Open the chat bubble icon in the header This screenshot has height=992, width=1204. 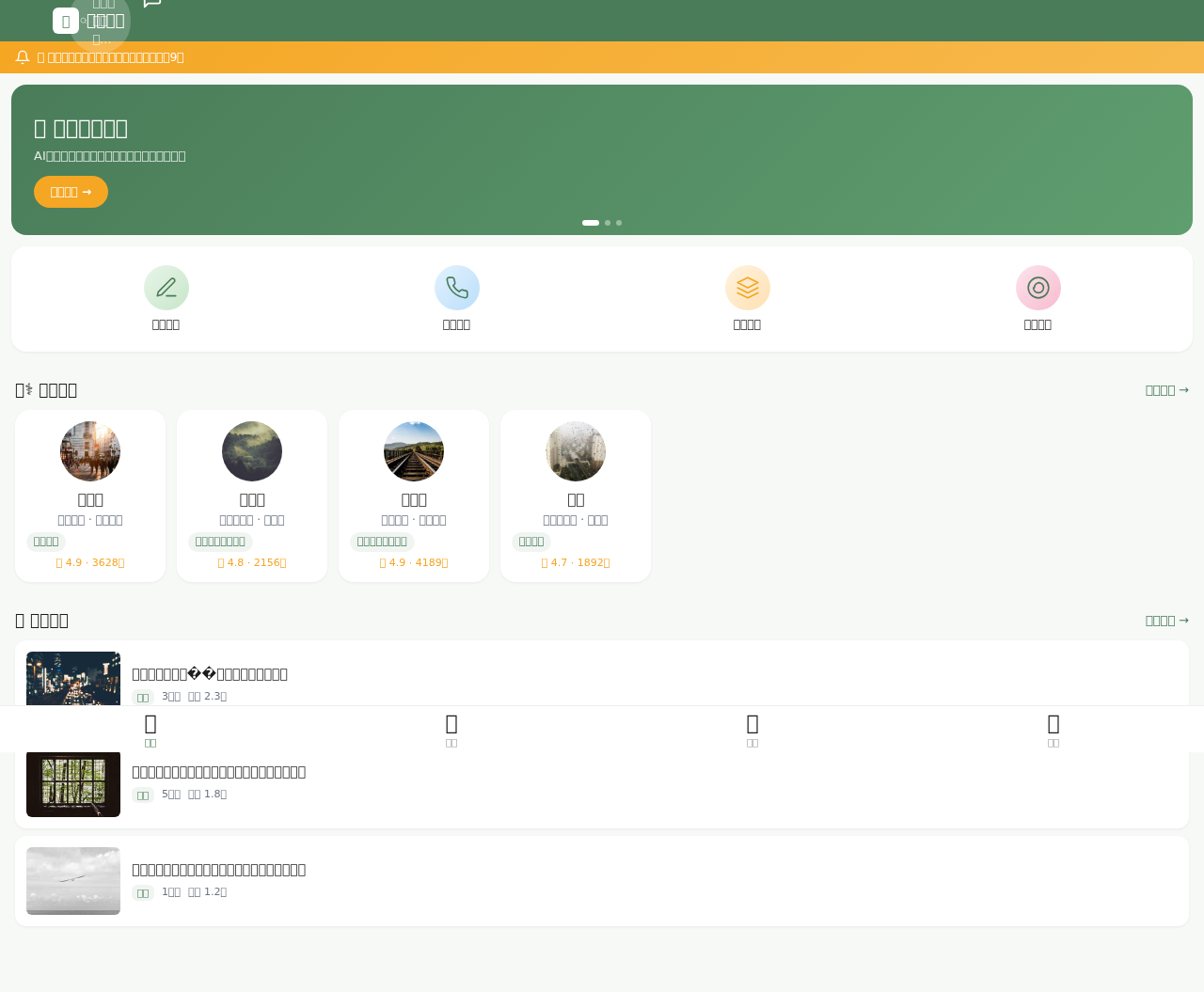point(152,3)
